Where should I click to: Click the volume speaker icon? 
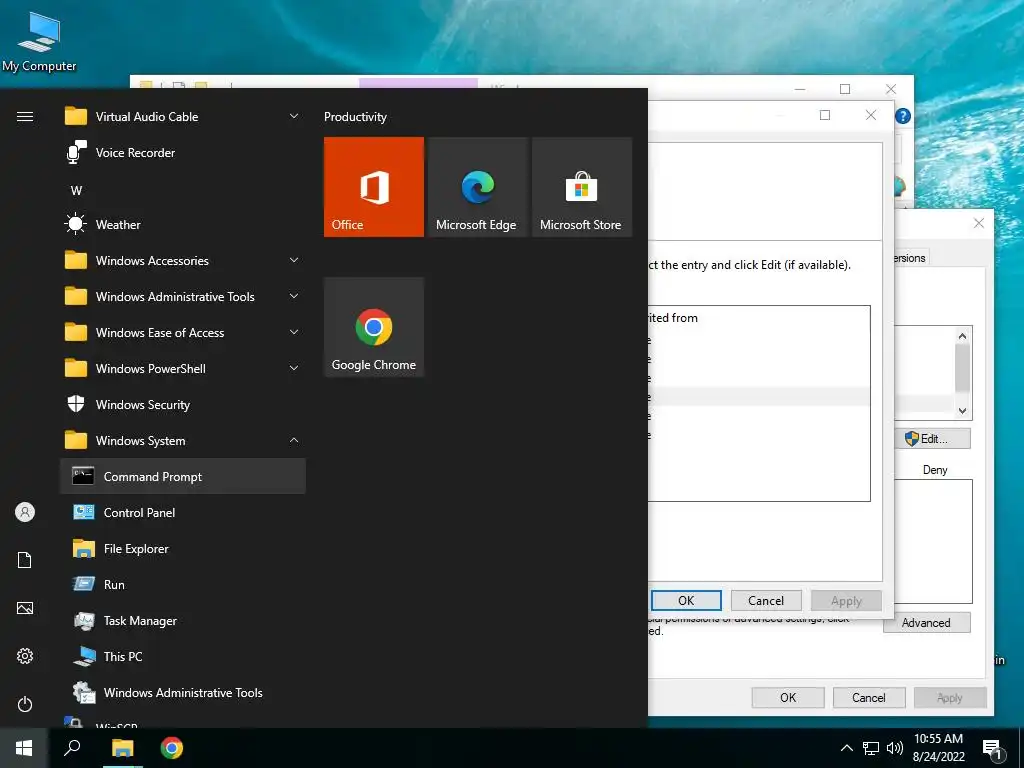point(895,748)
